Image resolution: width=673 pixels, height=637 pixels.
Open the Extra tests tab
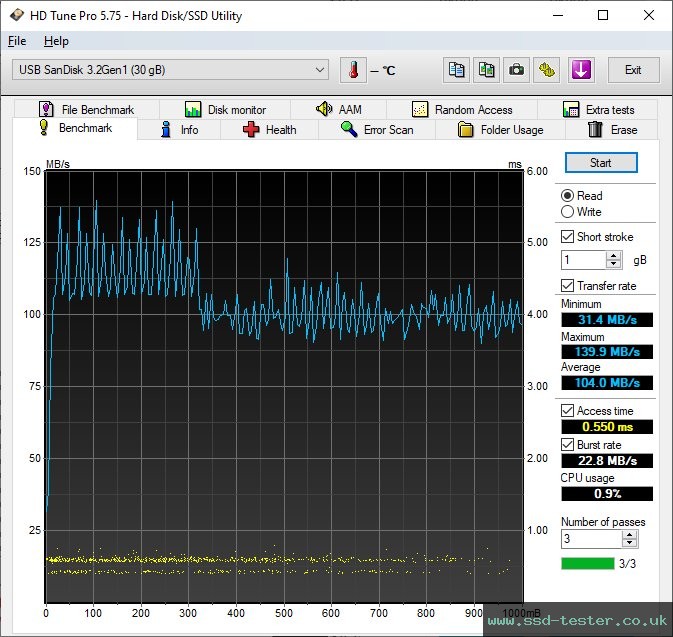click(x=598, y=109)
